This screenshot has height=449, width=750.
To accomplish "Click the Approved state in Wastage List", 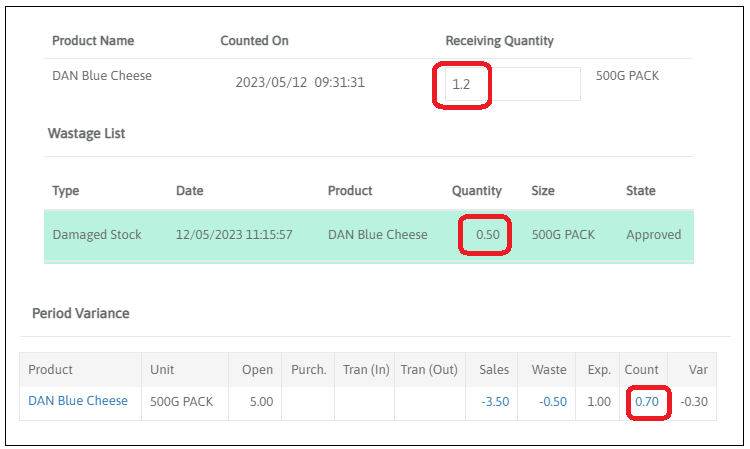I will pyautogui.click(x=653, y=235).
